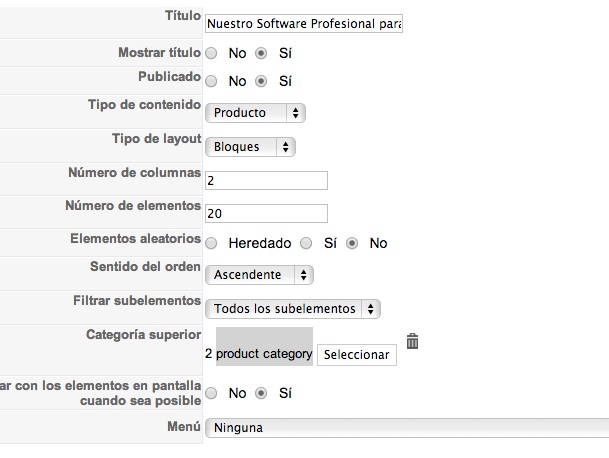Focus the Número de elementos field
This screenshot has width=609, height=458.
click(x=266, y=213)
